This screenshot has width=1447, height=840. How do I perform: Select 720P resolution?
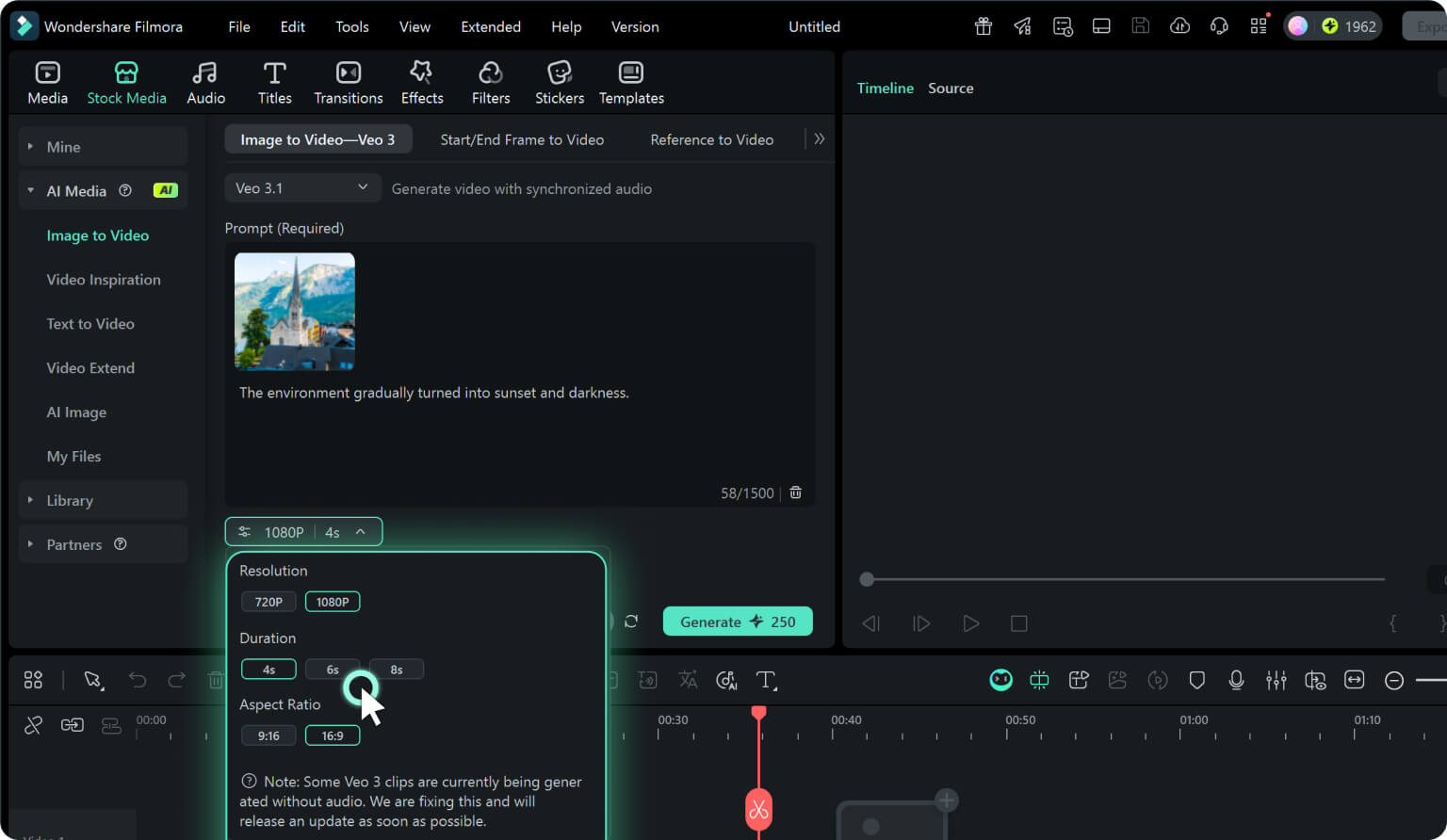pos(268,601)
